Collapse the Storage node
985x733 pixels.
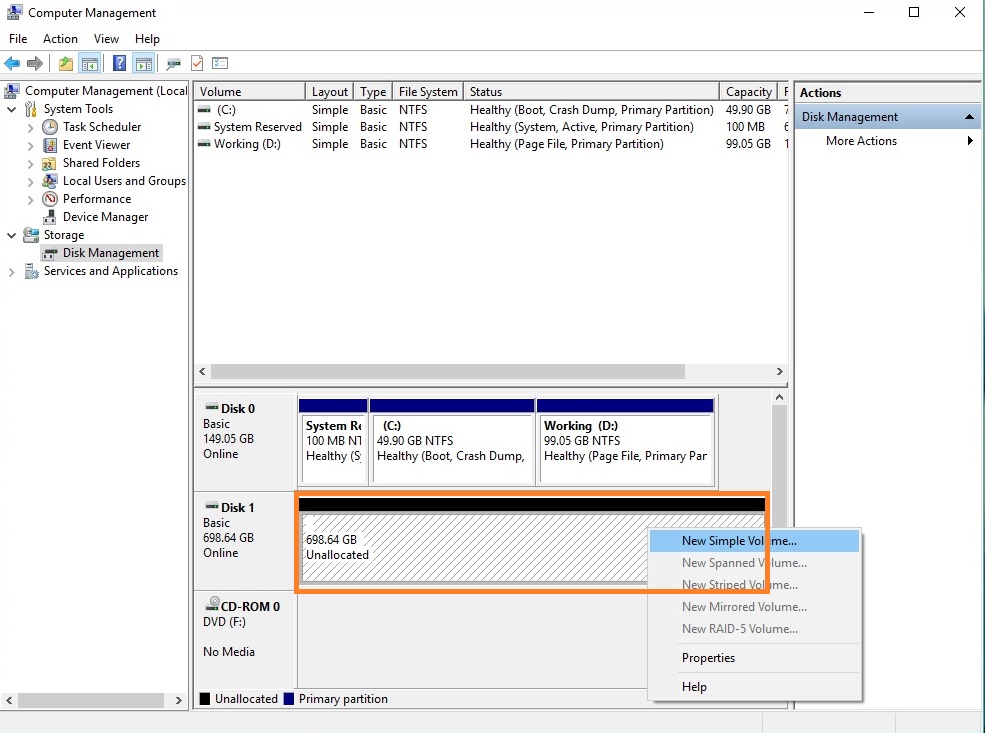click(x=11, y=236)
